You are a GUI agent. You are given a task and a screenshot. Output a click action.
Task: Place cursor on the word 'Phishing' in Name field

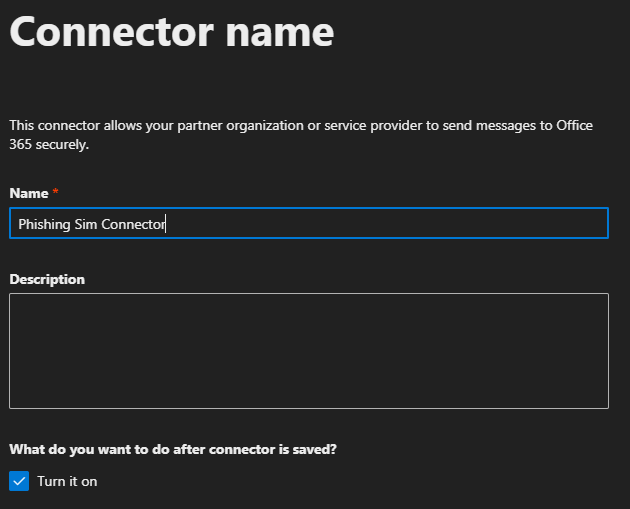coord(44,224)
